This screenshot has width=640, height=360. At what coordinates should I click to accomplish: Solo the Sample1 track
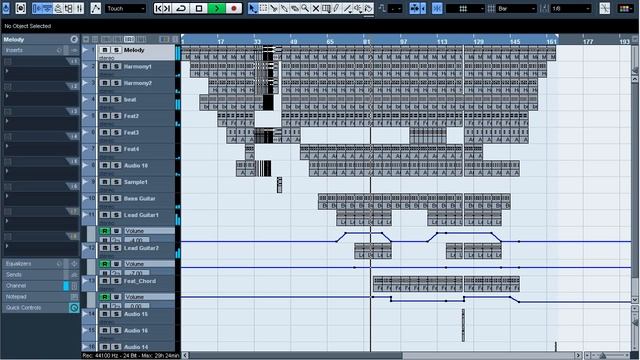(x=116, y=182)
